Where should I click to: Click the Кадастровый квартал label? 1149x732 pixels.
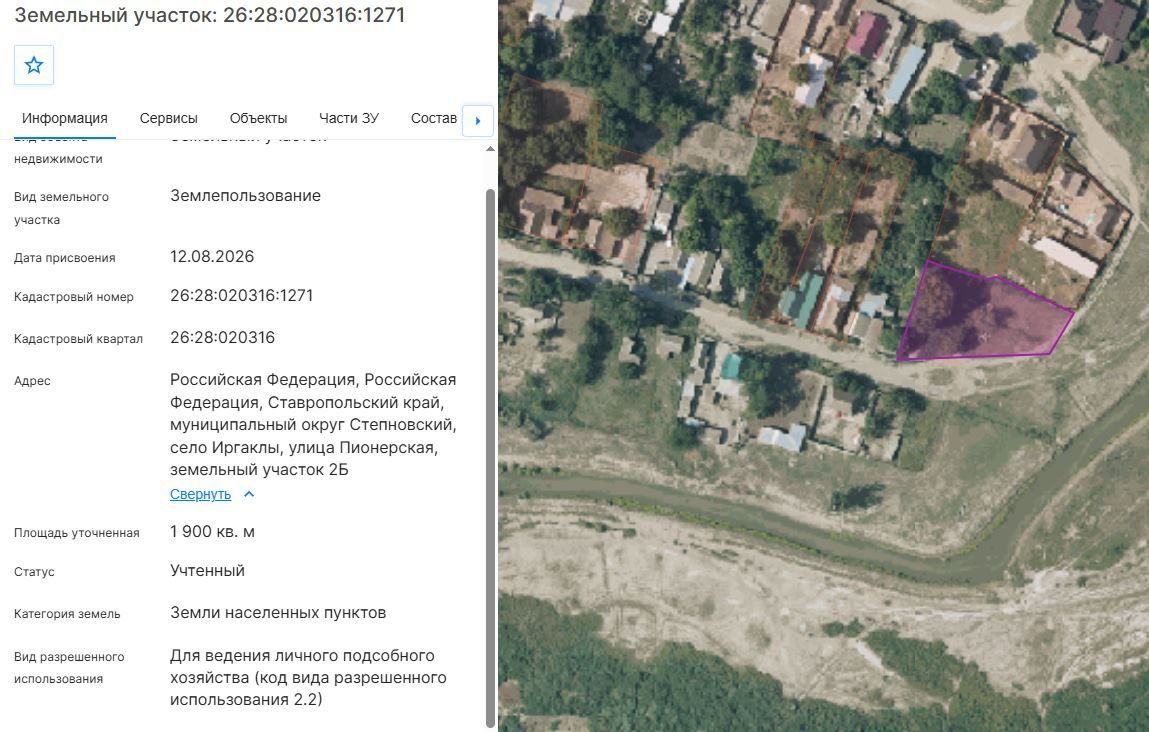click(78, 339)
